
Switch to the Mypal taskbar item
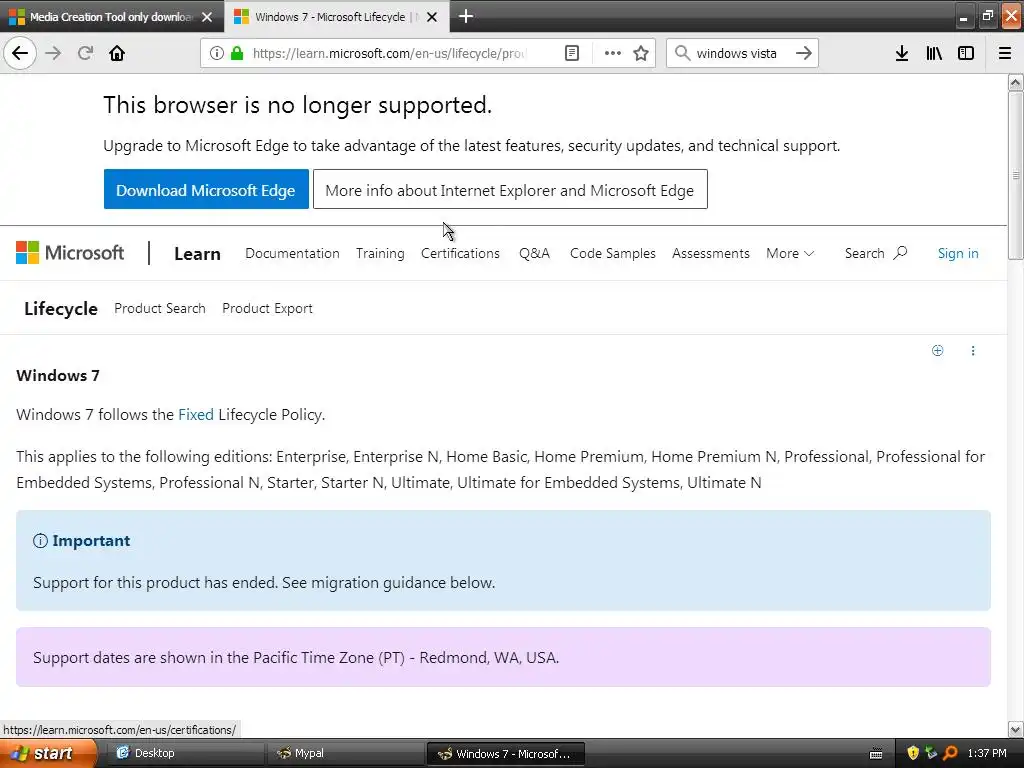pyautogui.click(x=344, y=754)
